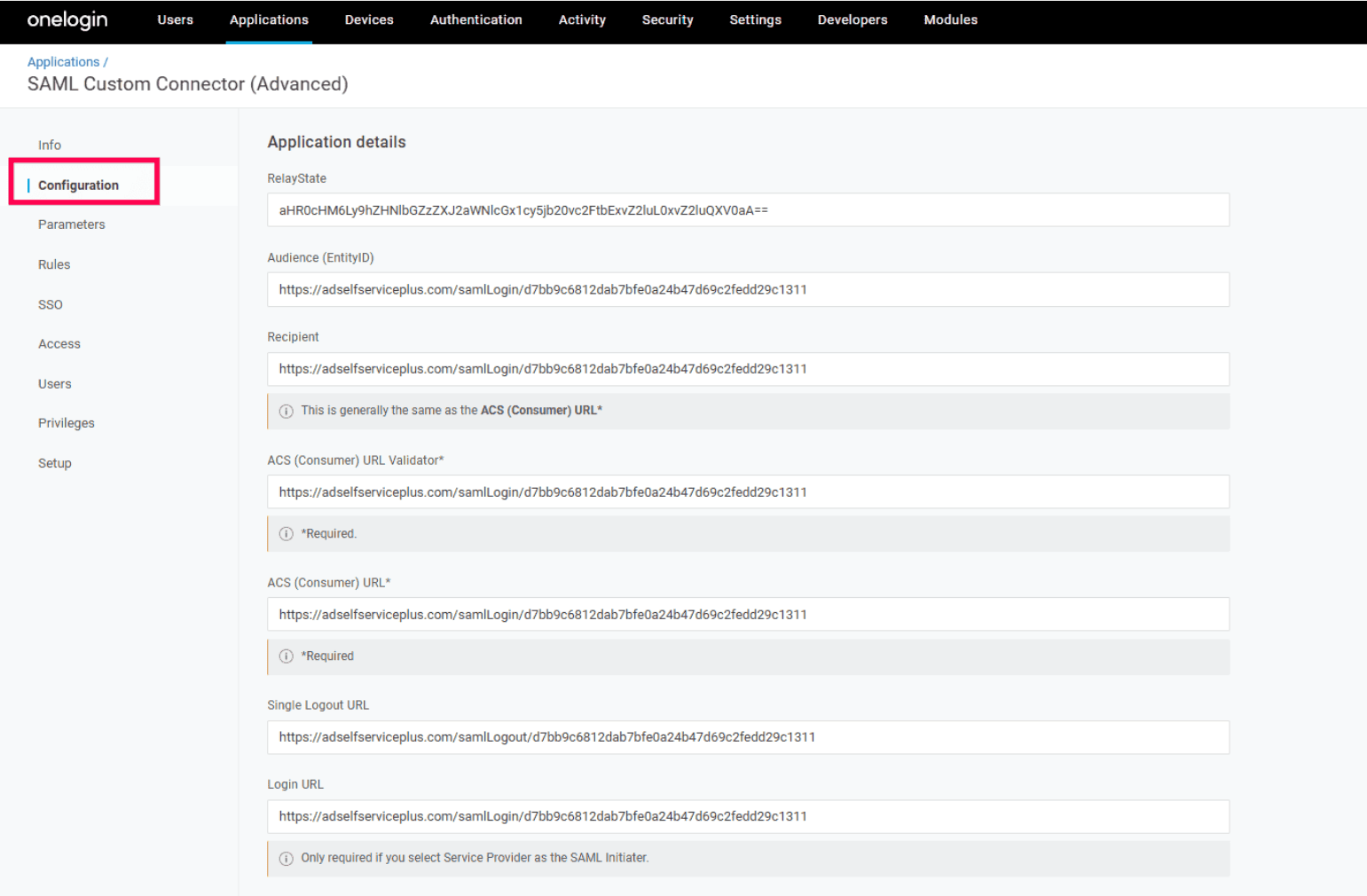
Task: Focus the Recipient input field
Action: pos(748,369)
